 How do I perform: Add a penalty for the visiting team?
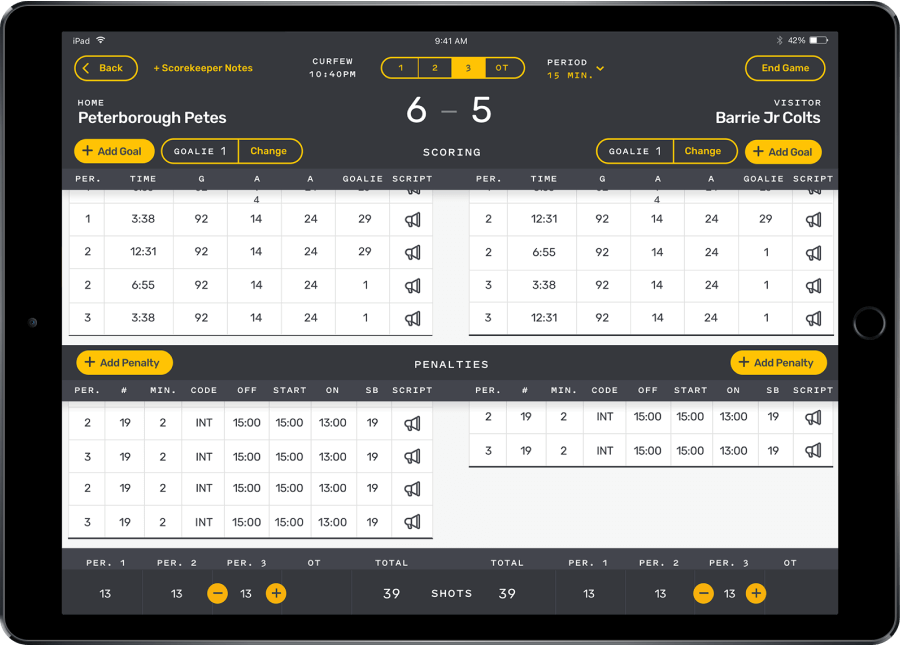(x=778, y=362)
